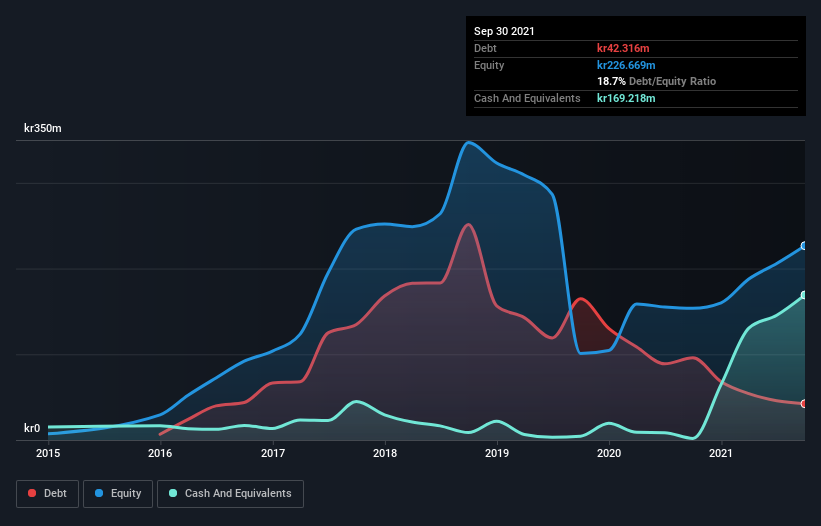The width and height of the screenshot is (821, 526).
Task: Click the 2021 x-axis label
Action: coord(721,453)
